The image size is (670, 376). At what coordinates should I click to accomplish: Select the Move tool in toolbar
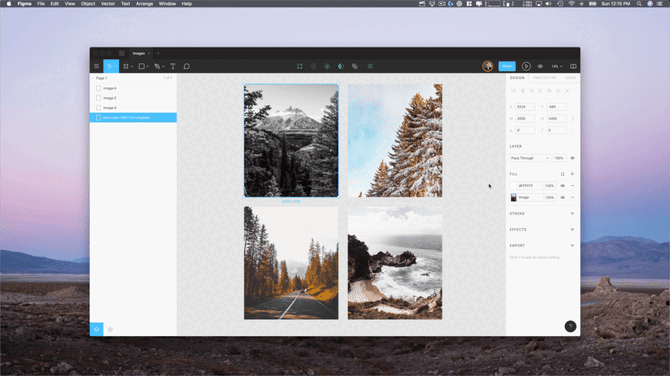click(110, 66)
